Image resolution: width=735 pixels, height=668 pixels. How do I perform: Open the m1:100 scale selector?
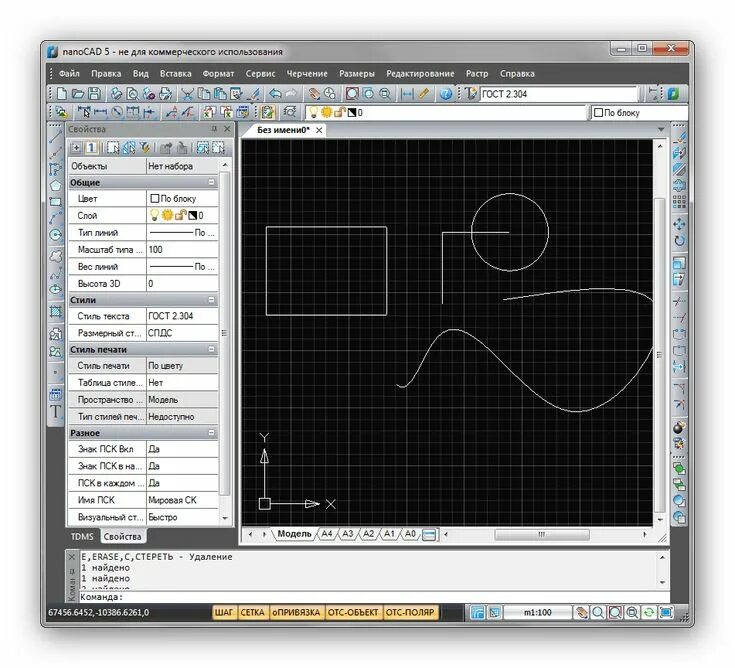pos(538,612)
